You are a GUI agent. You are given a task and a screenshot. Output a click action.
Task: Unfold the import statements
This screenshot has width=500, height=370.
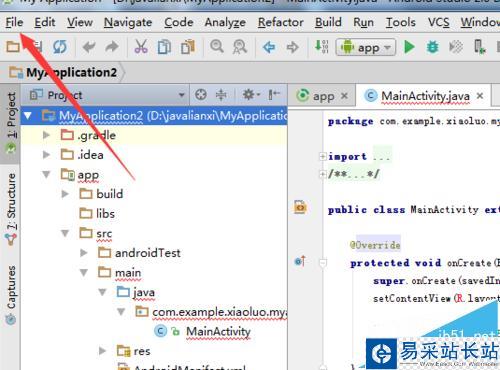pyautogui.click(x=322, y=156)
